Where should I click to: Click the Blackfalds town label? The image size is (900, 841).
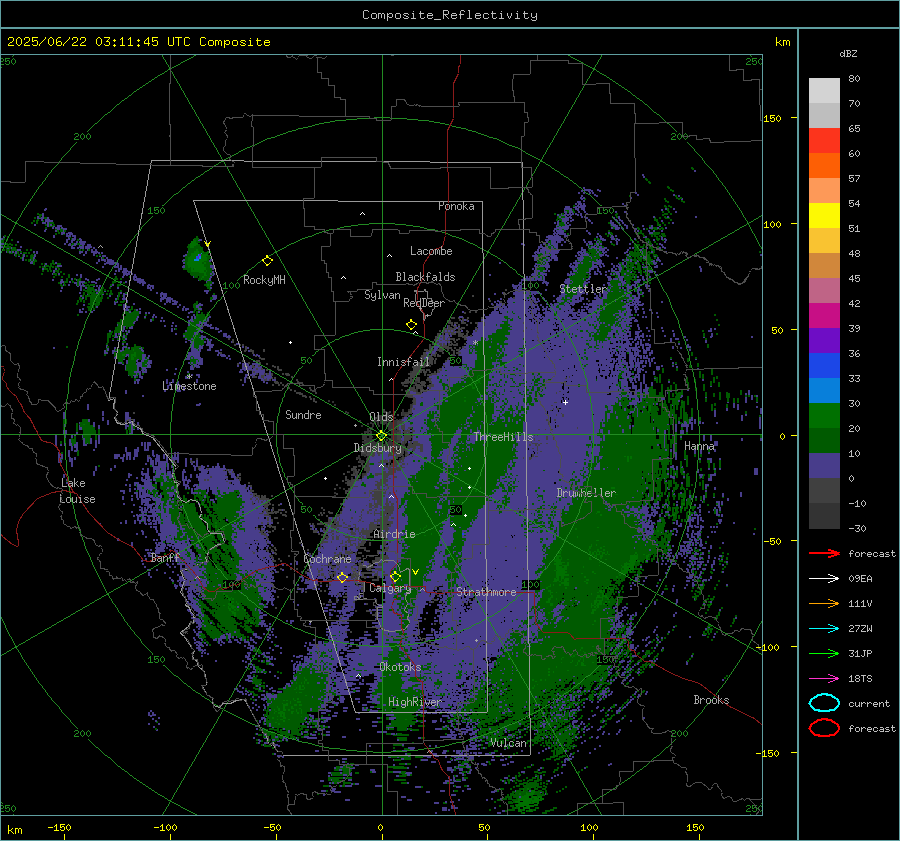coord(425,277)
